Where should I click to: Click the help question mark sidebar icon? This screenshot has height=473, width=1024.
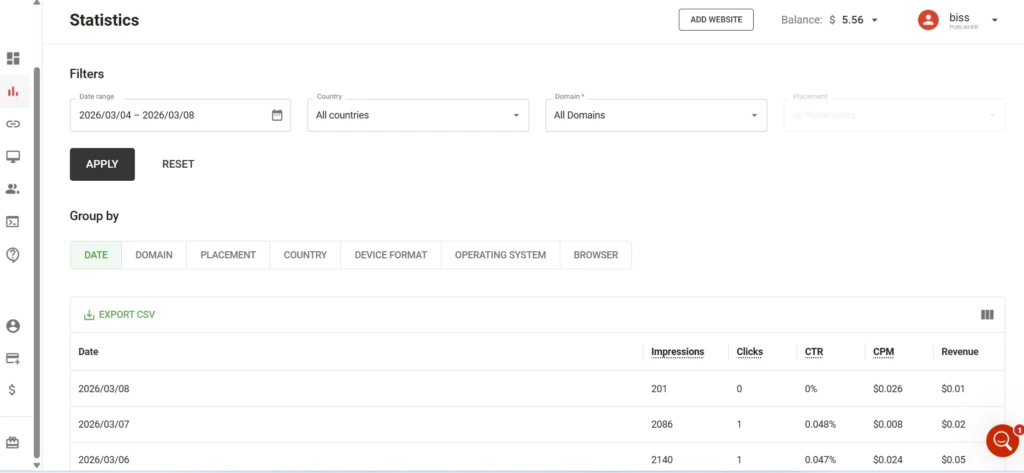(x=13, y=255)
